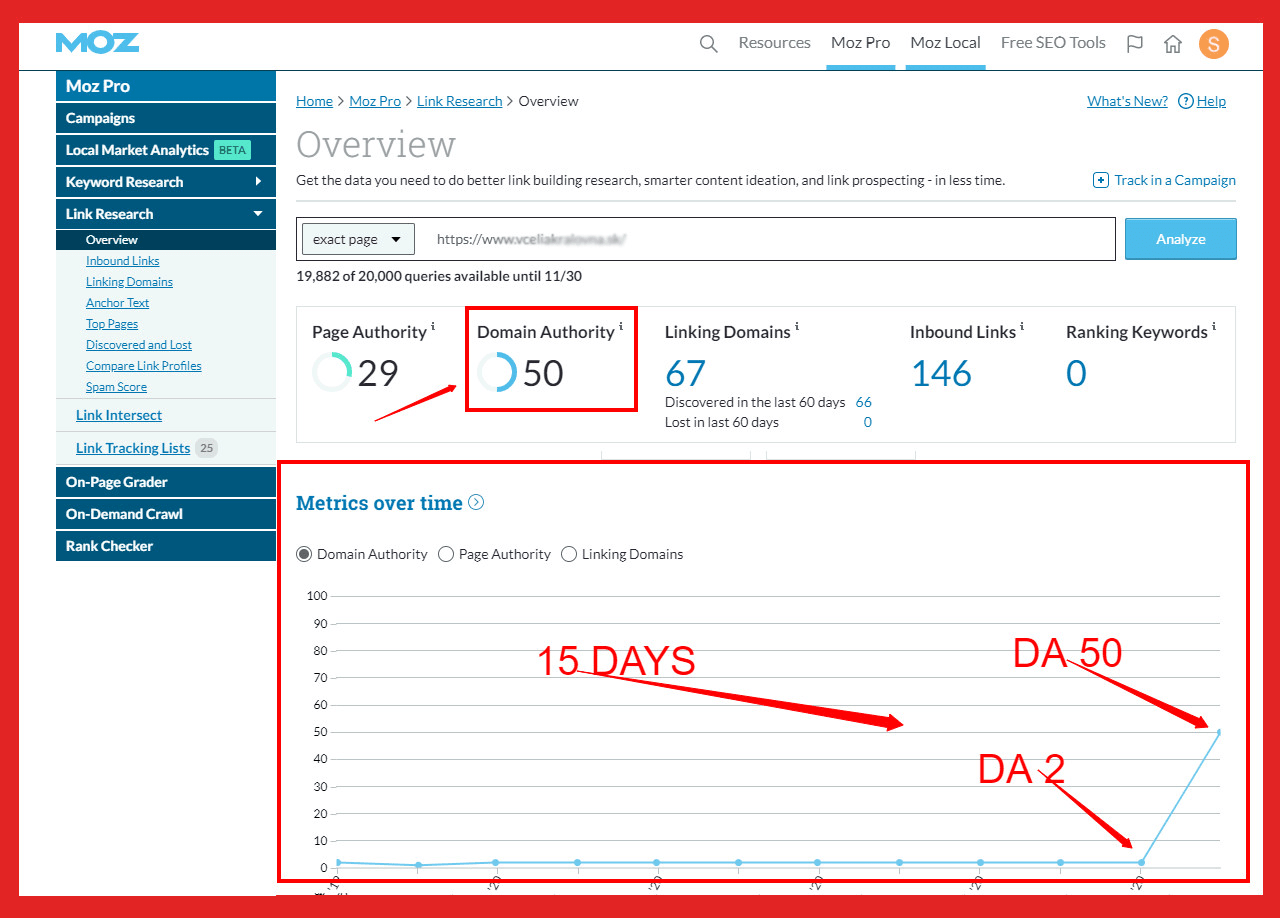Screen dimensions: 1280x918
Task: Collapse the Link Research sidebar section
Action: [258, 214]
